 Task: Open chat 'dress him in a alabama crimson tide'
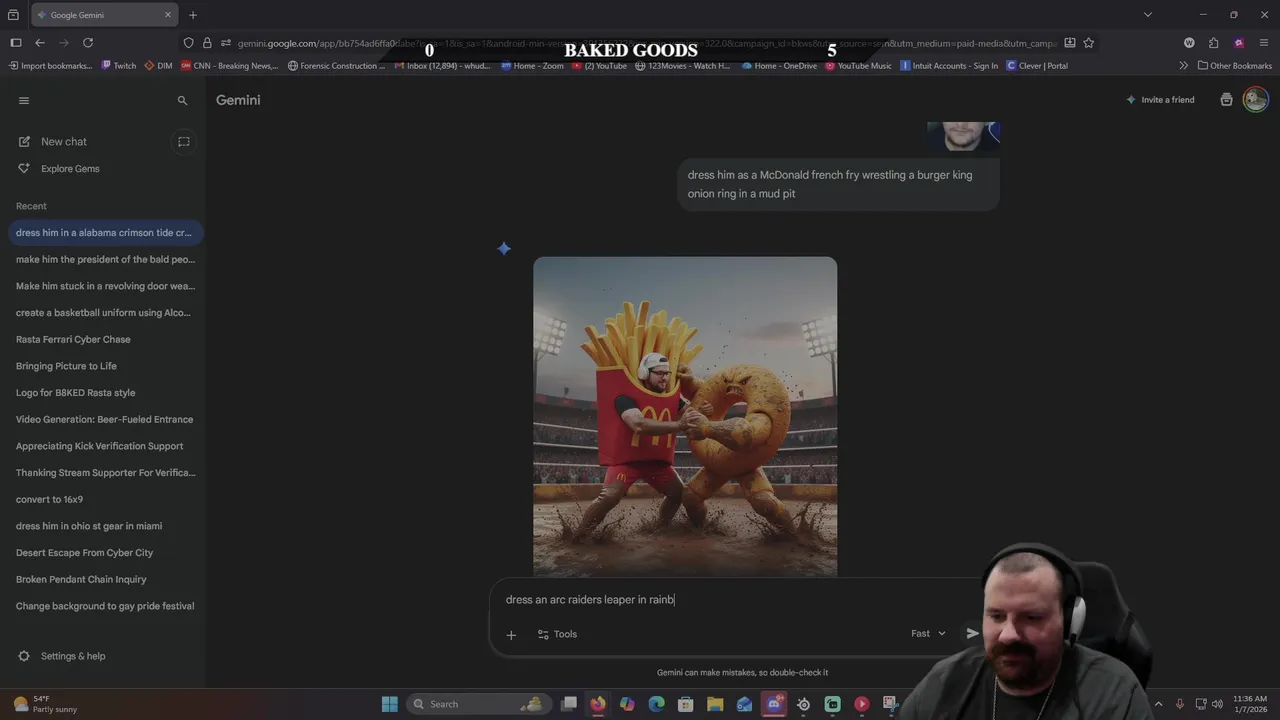(x=104, y=233)
